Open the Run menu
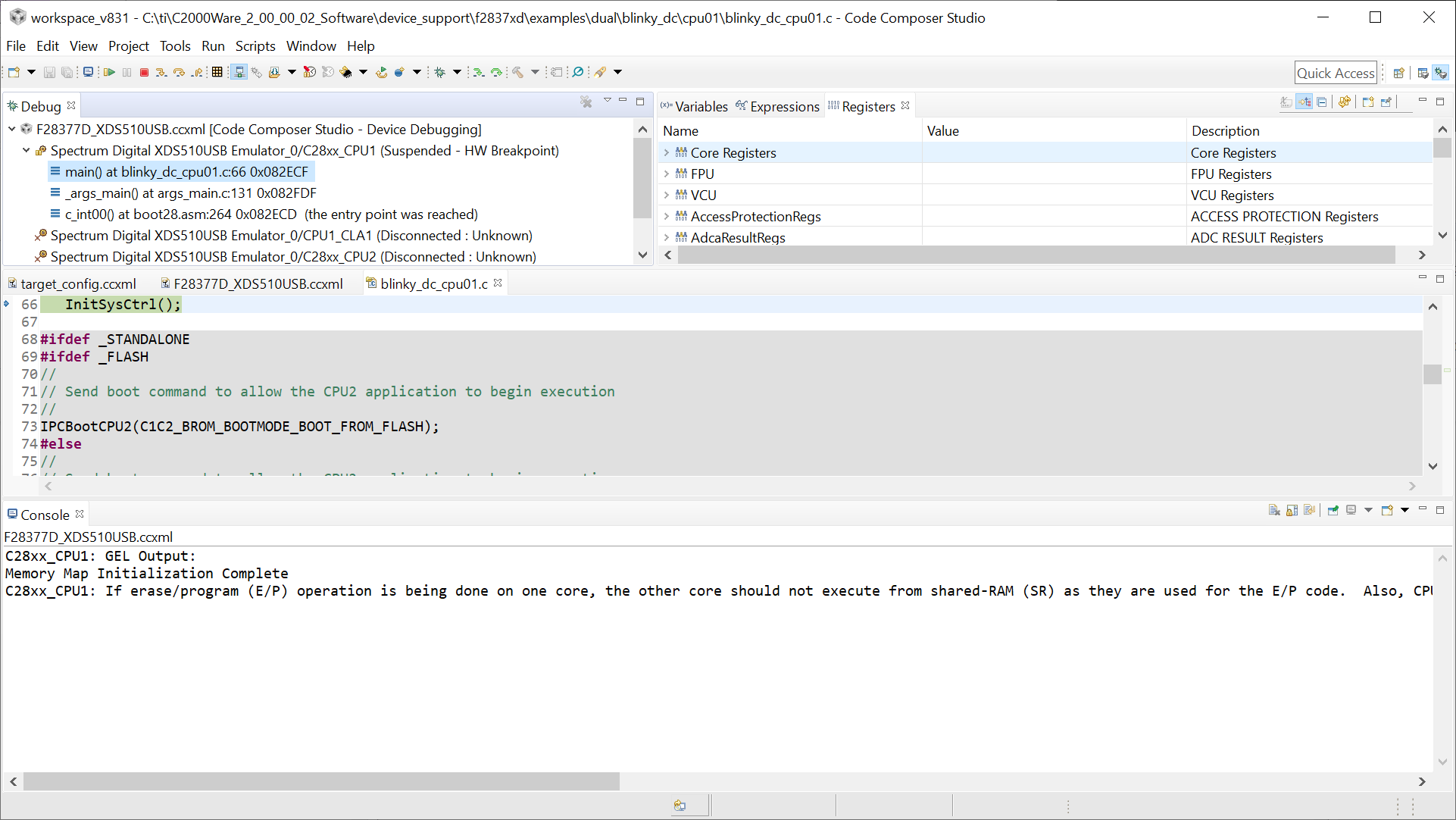 [213, 45]
